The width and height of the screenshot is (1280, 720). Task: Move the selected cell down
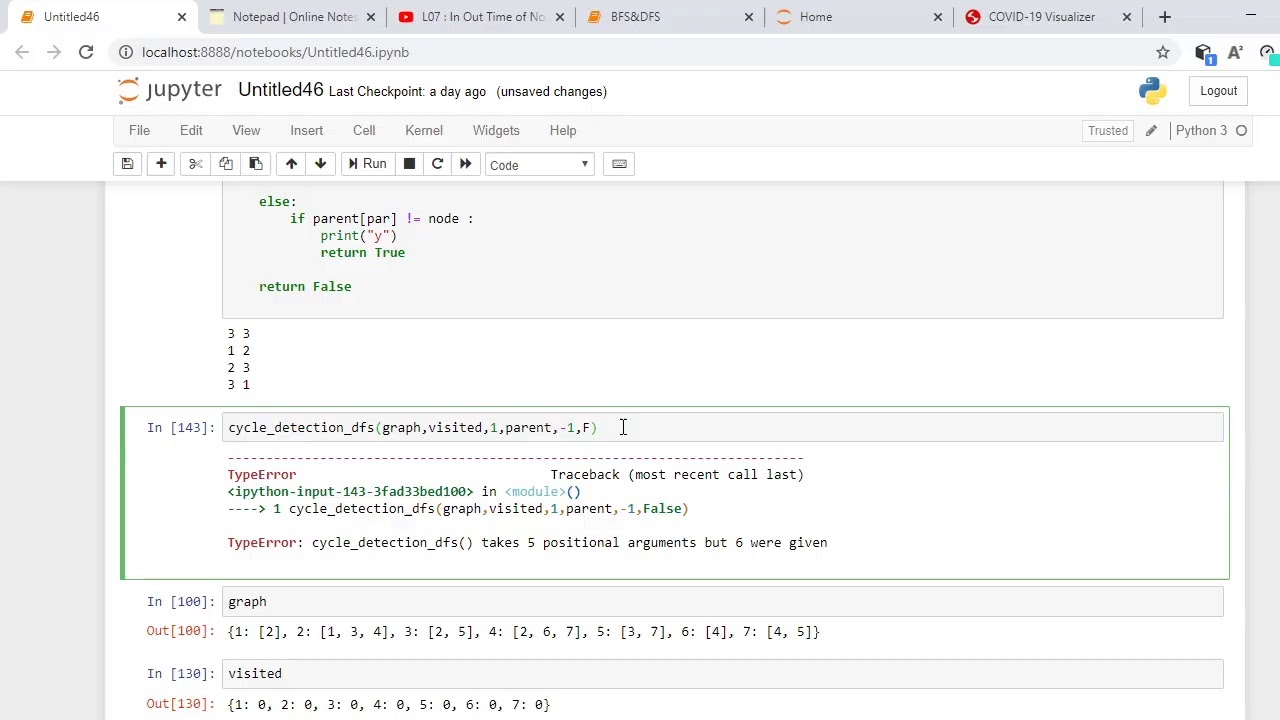(x=320, y=164)
